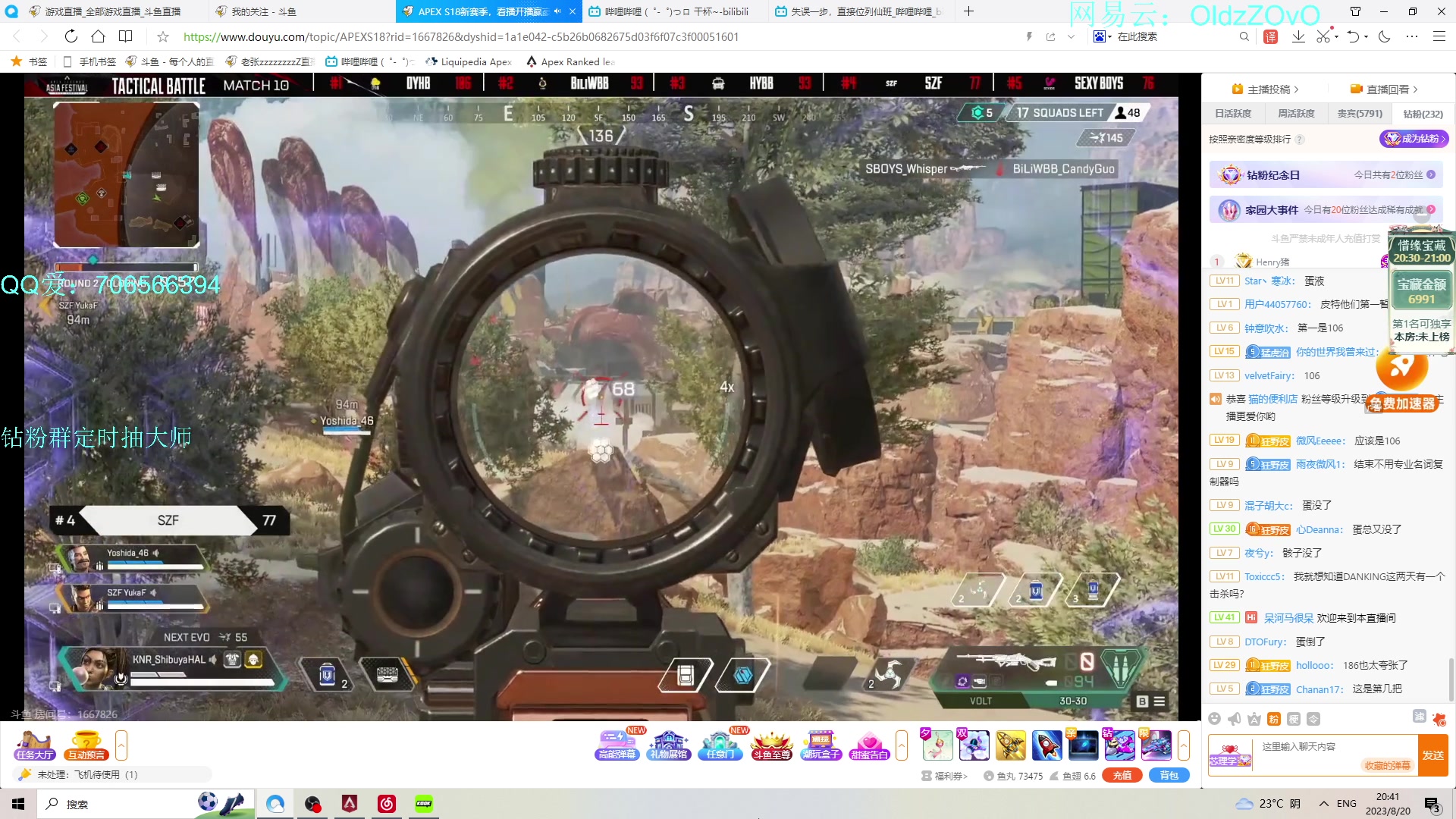Click the translate (译) icon in toolbar

1271,36
